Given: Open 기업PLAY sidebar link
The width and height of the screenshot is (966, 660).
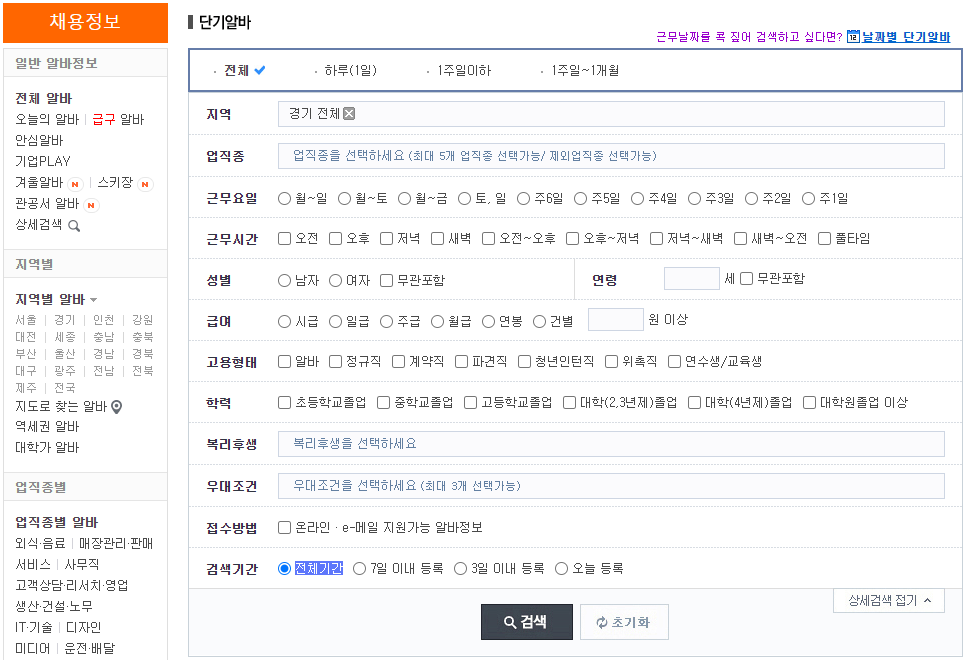Looking at the screenshot, I should tap(43, 161).
